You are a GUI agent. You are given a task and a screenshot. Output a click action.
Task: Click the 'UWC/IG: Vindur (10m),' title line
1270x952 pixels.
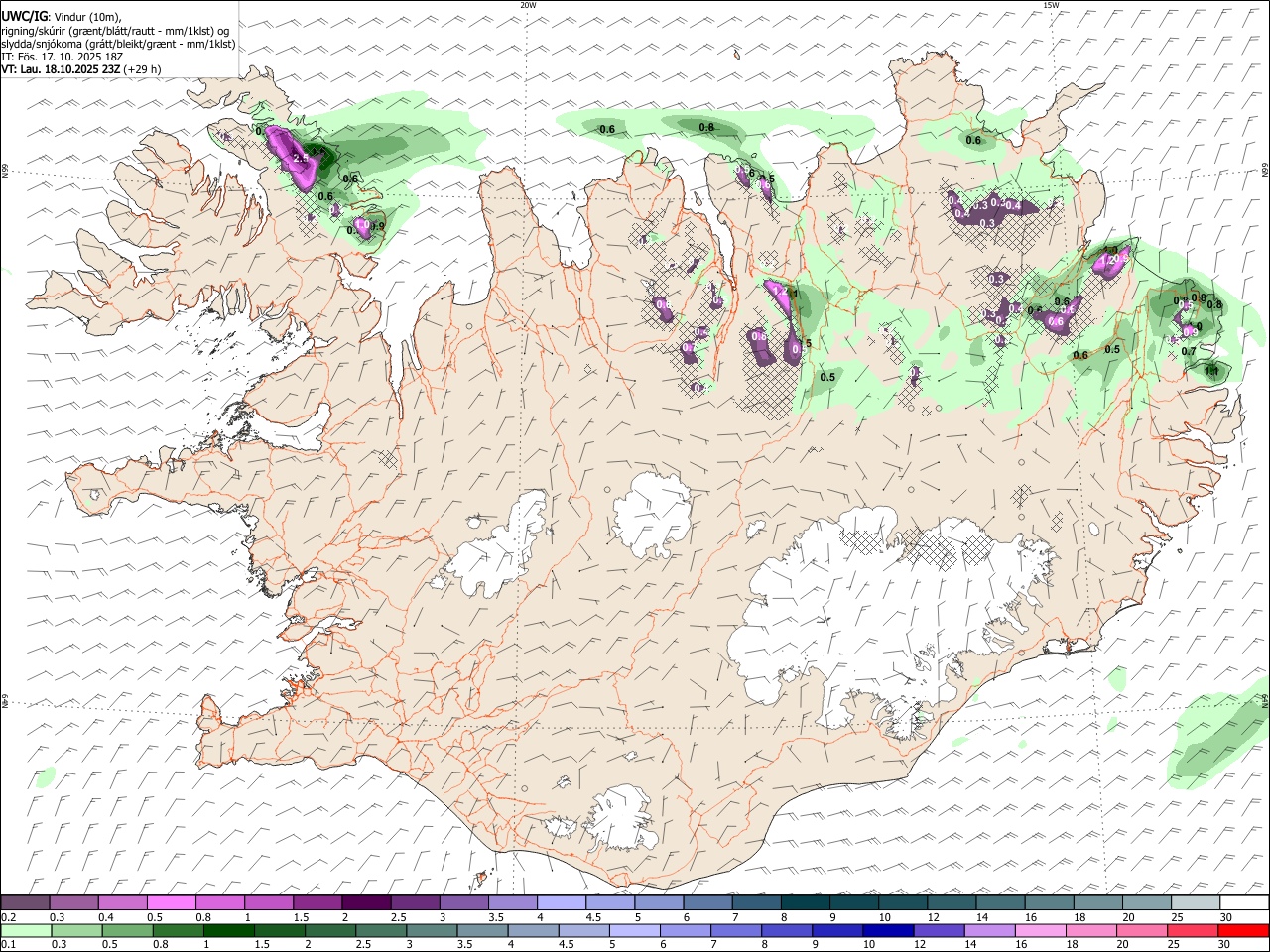coord(62,17)
